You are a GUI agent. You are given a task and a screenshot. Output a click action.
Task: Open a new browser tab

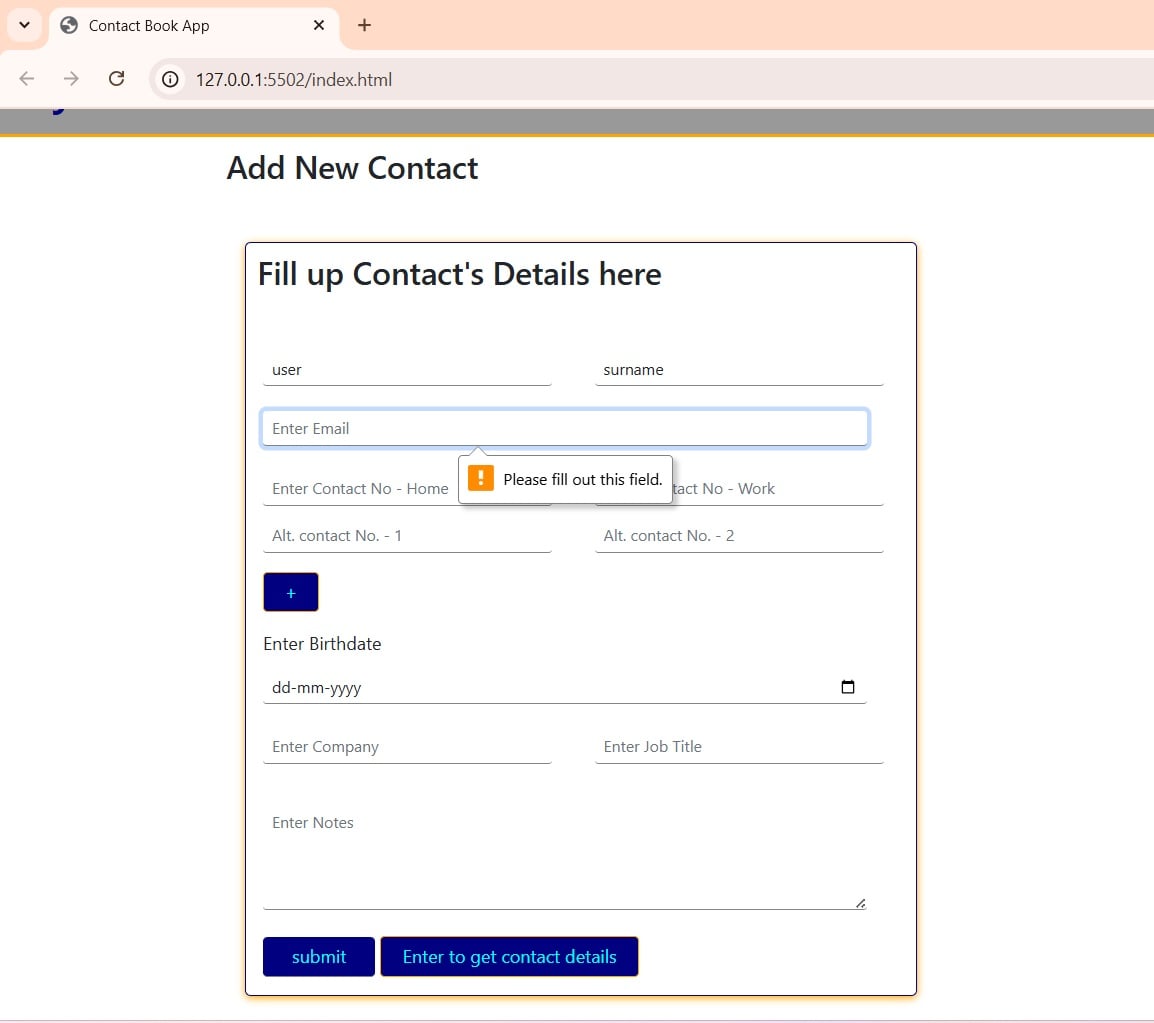[x=364, y=25]
